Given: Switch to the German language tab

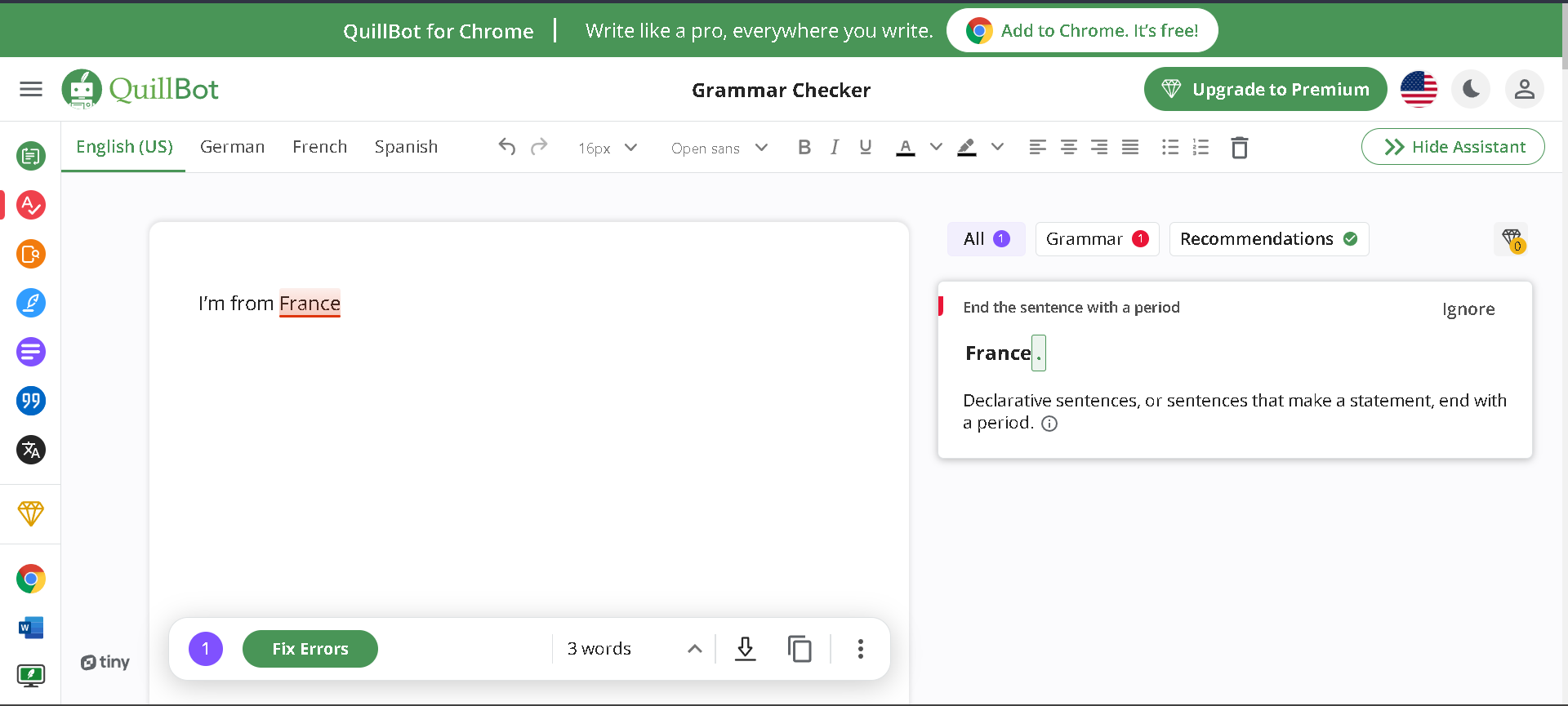Looking at the screenshot, I should pyautogui.click(x=232, y=147).
